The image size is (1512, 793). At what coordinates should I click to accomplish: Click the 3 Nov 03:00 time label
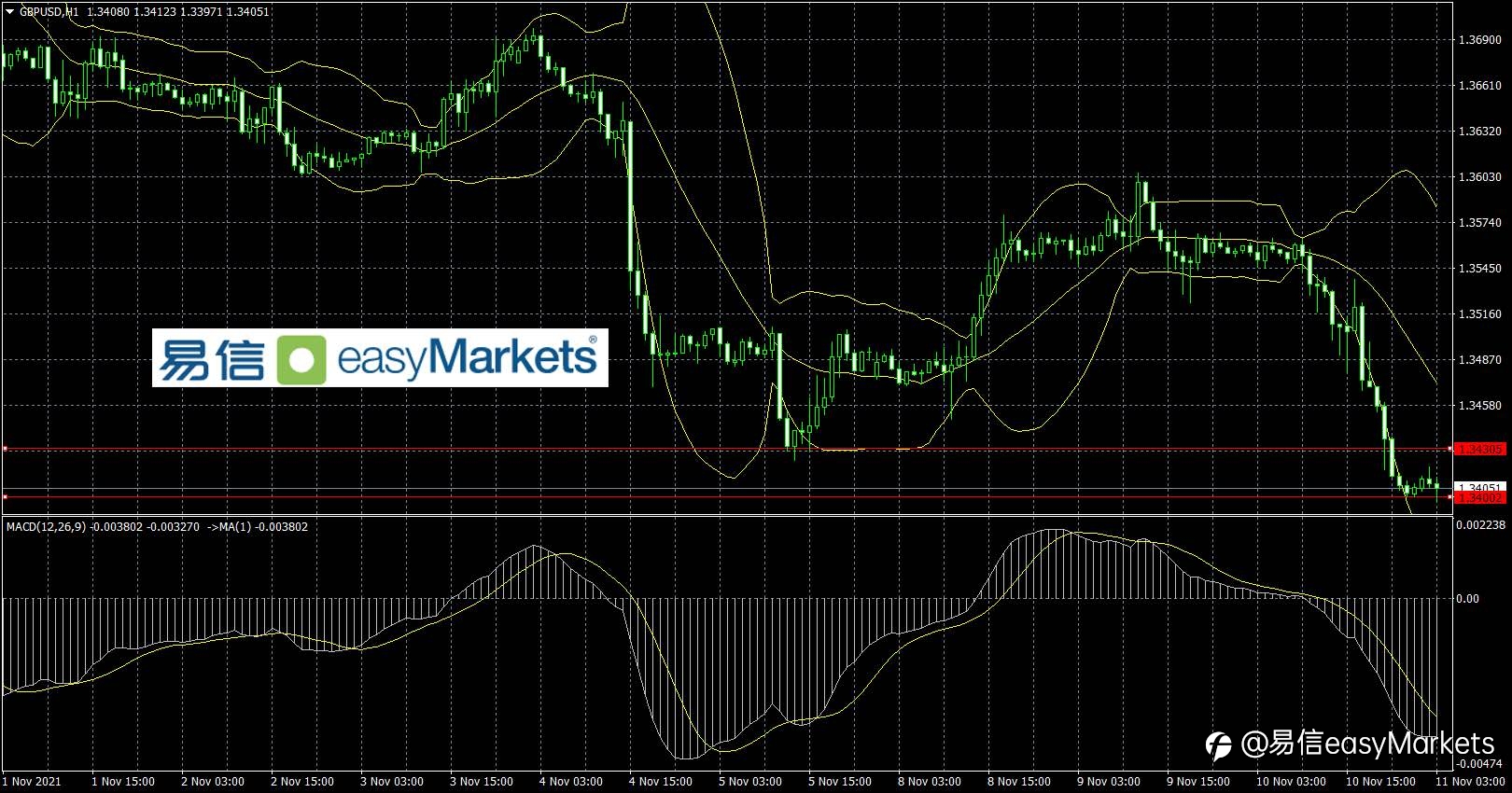[392, 782]
